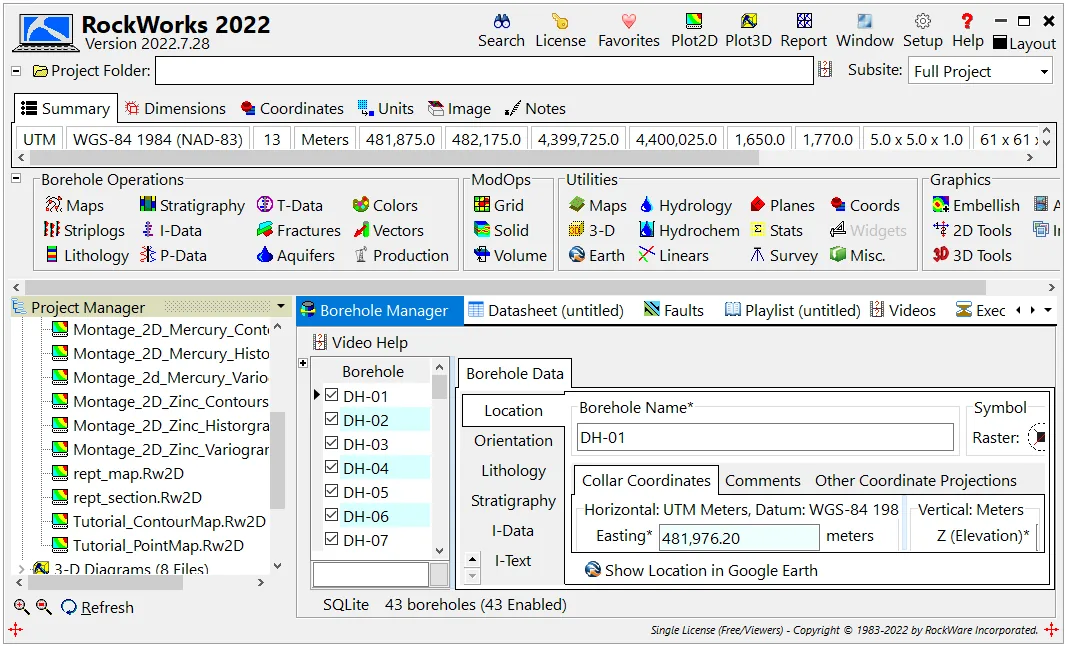Viewport: 1066px width, 646px height.
Task: Click the Raster symbol swatch
Action: (1037, 437)
